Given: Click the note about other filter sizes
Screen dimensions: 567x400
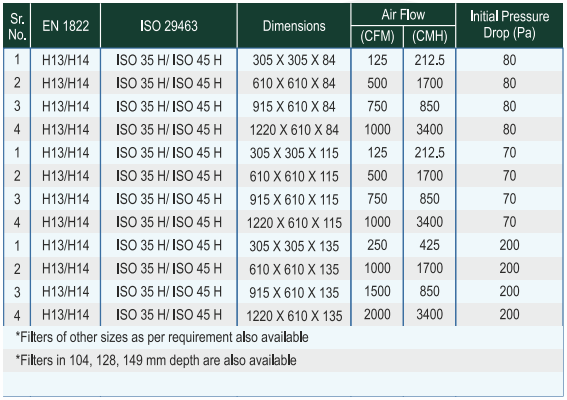Looking at the screenshot, I should point(162,337).
